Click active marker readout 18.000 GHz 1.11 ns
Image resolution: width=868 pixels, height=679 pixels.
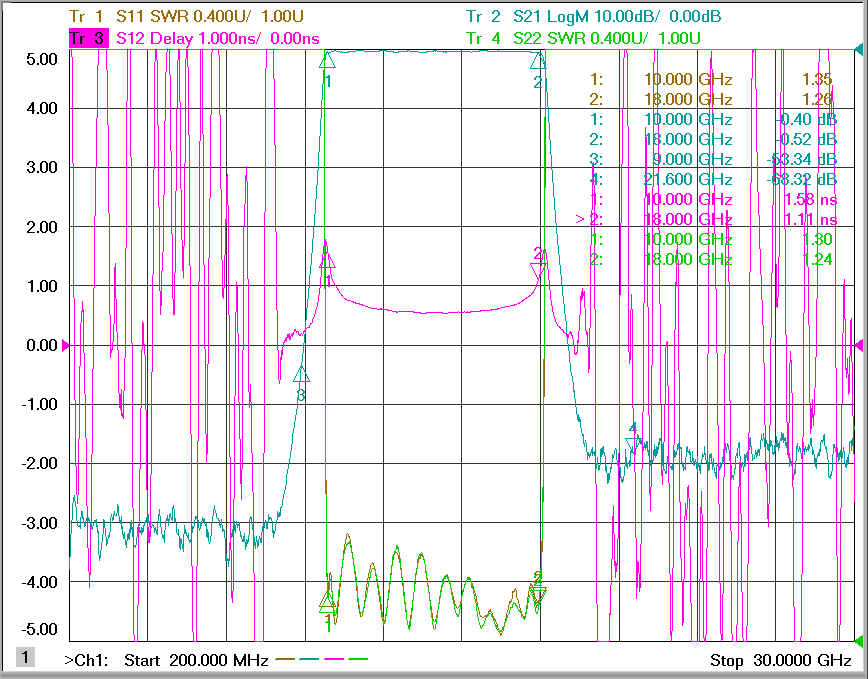706,219
